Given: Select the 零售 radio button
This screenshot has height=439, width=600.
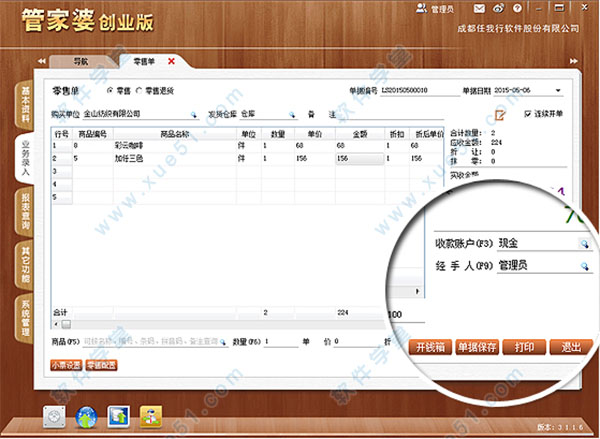Looking at the screenshot, I should 110,91.
